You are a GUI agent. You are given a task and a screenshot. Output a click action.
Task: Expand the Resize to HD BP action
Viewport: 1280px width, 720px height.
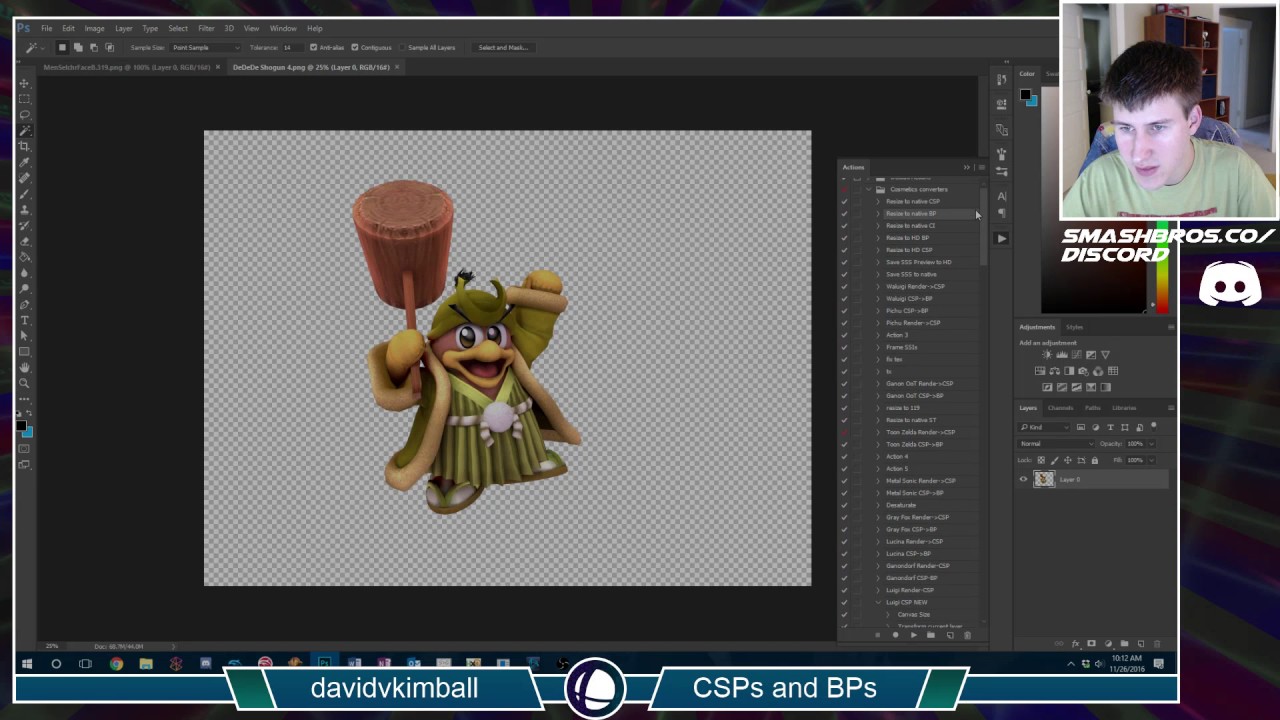tap(878, 238)
